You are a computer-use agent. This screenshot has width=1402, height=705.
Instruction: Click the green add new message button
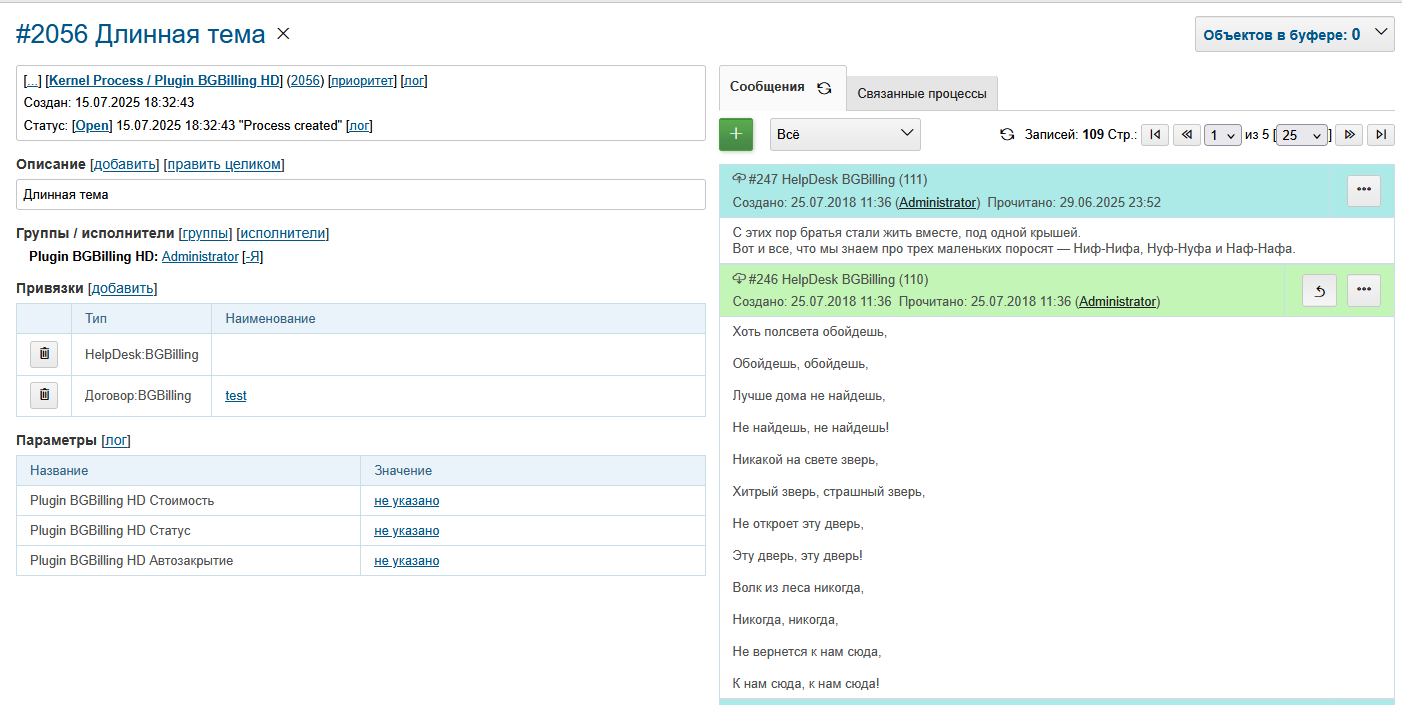pos(736,133)
